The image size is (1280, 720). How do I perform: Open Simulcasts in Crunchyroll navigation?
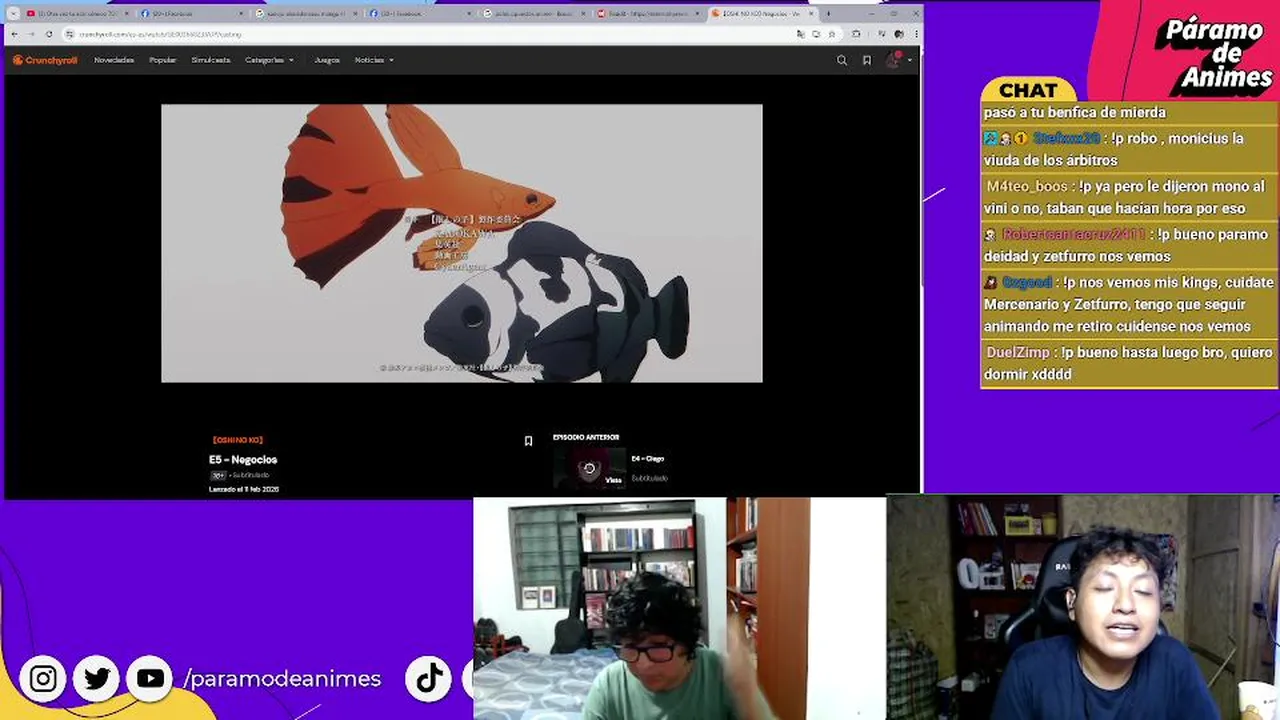[211, 60]
